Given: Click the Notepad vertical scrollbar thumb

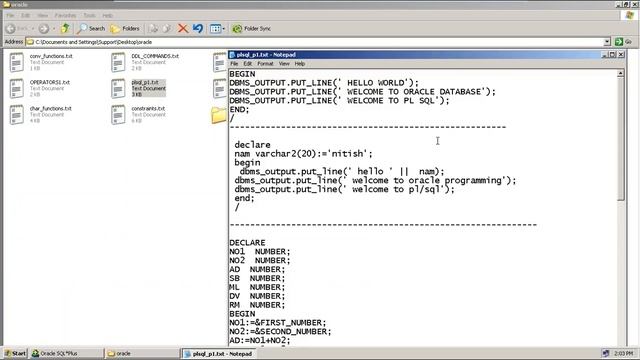Looking at the screenshot, I should coord(620,139).
